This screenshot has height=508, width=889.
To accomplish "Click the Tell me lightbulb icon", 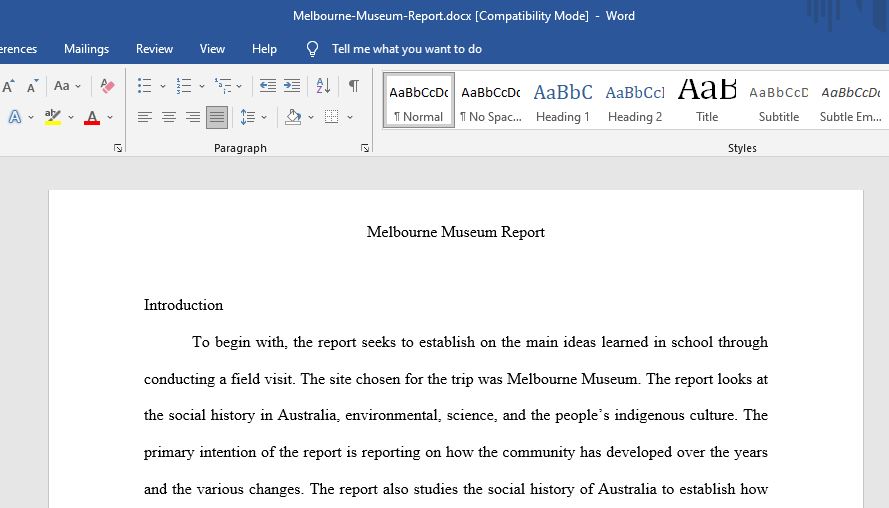I will [x=312, y=49].
